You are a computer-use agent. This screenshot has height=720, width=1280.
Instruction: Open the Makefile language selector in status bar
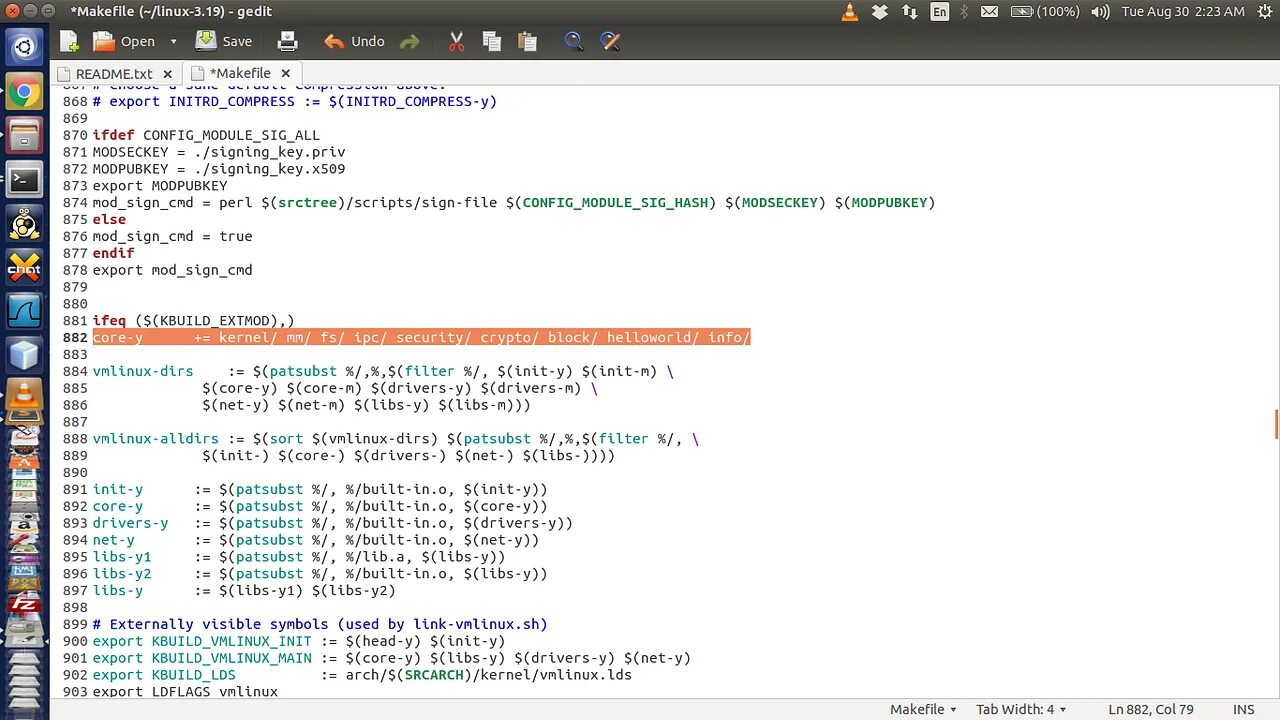pyautogui.click(x=924, y=709)
